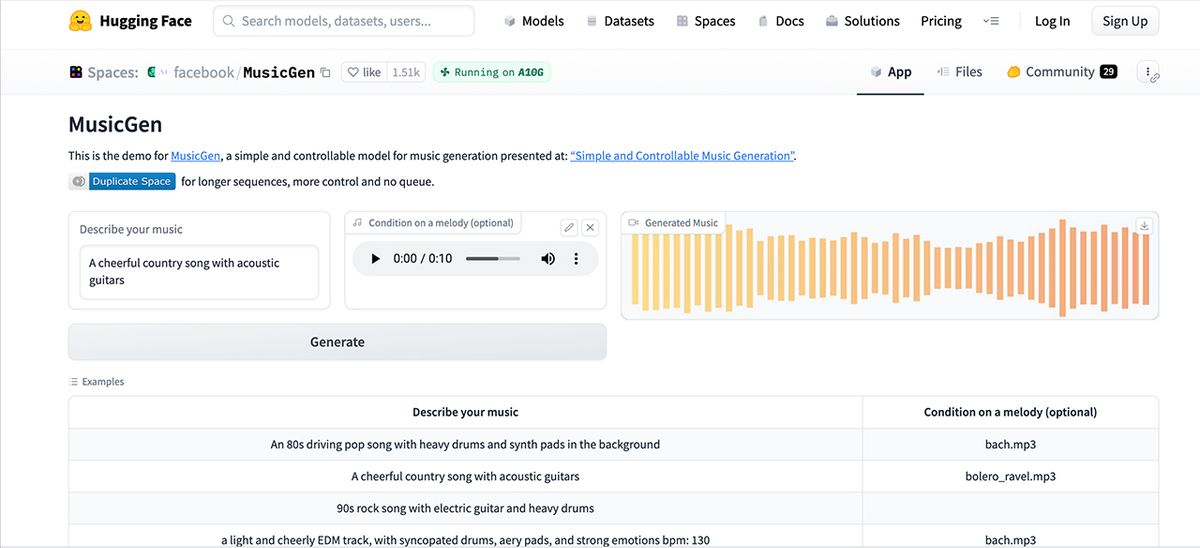Click the Generate button

337,342
